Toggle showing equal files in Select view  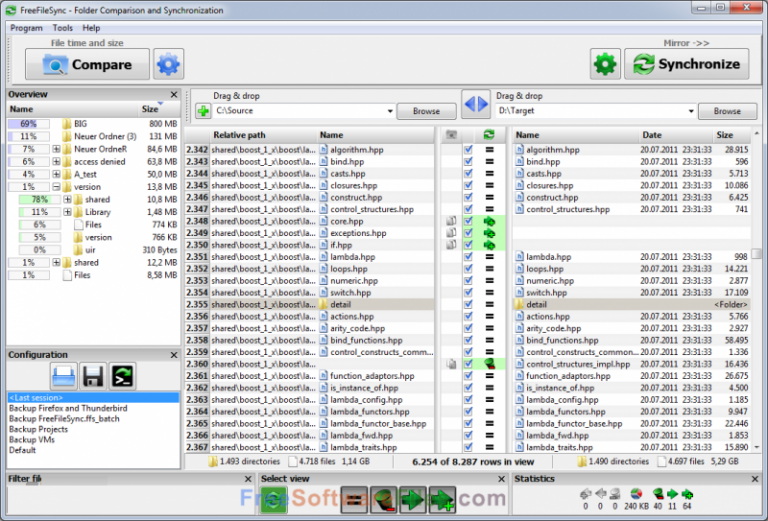click(354, 500)
